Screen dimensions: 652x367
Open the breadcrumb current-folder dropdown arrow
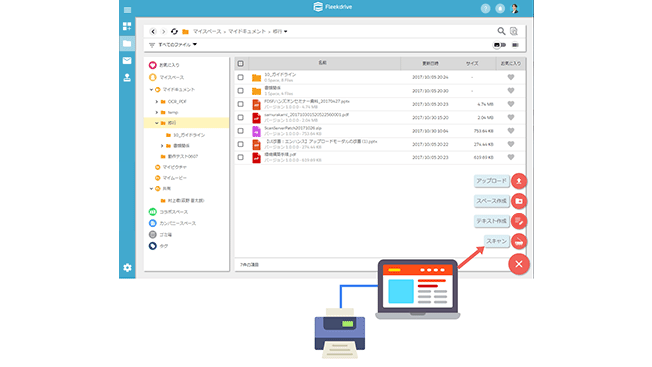(x=286, y=32)
